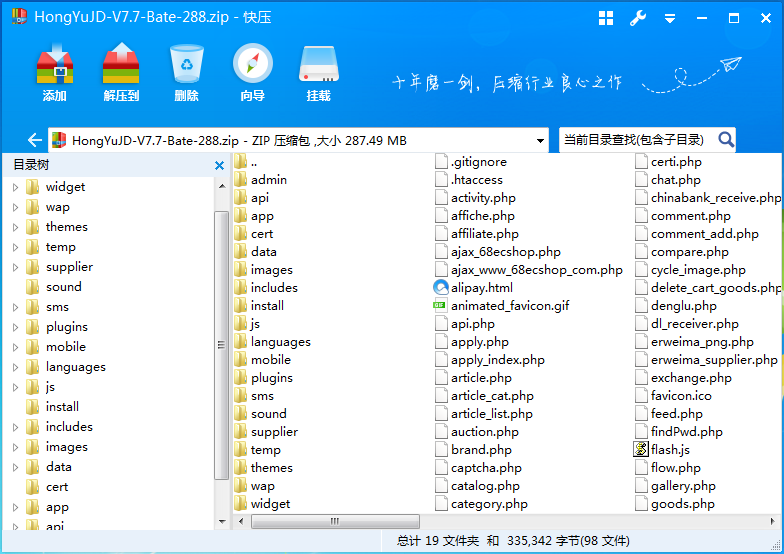Click the search current directory input field
784x554 pixels.
pos(638,140)
